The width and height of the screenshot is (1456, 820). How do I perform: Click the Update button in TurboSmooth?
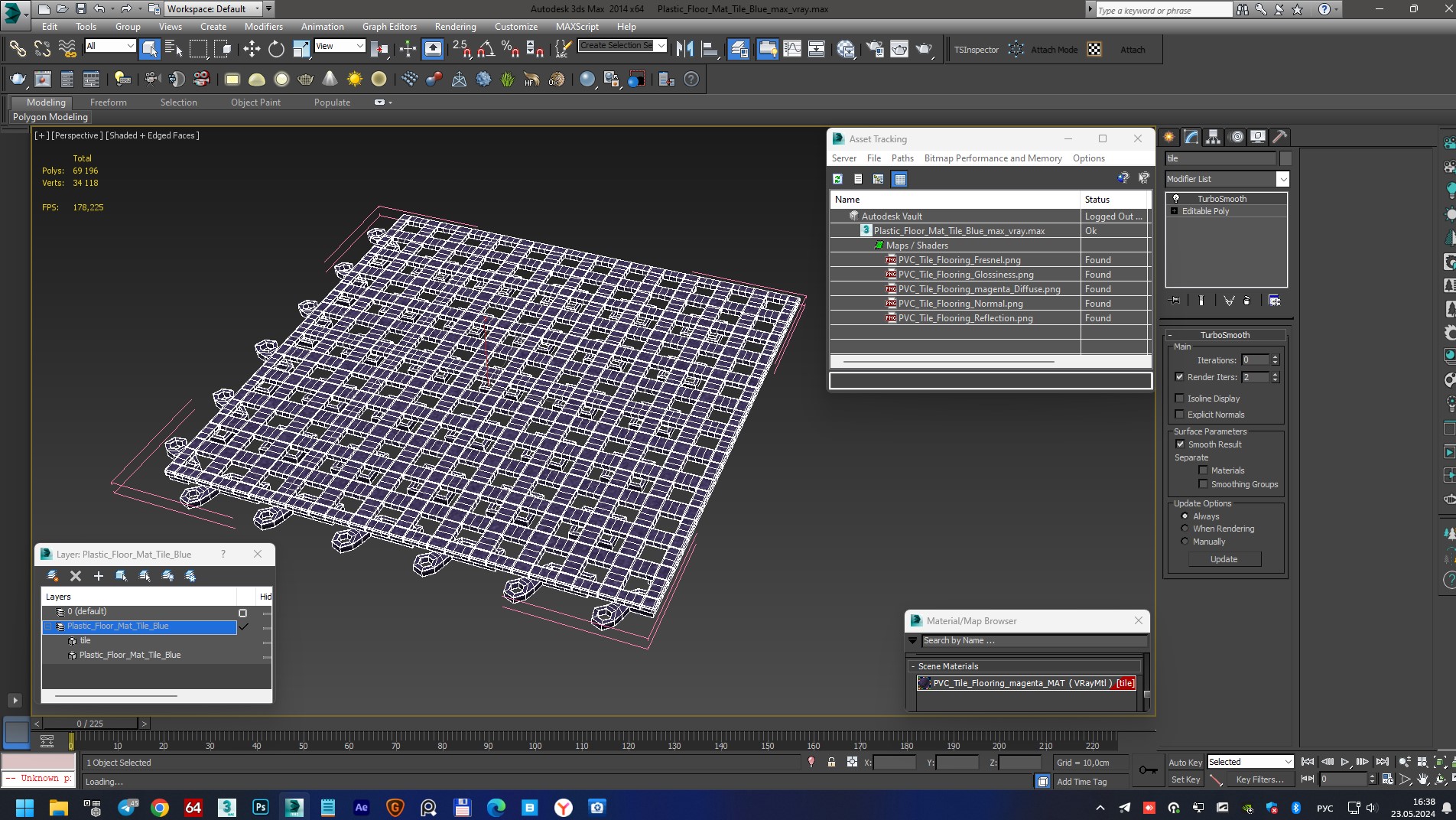pos(1224,559)
